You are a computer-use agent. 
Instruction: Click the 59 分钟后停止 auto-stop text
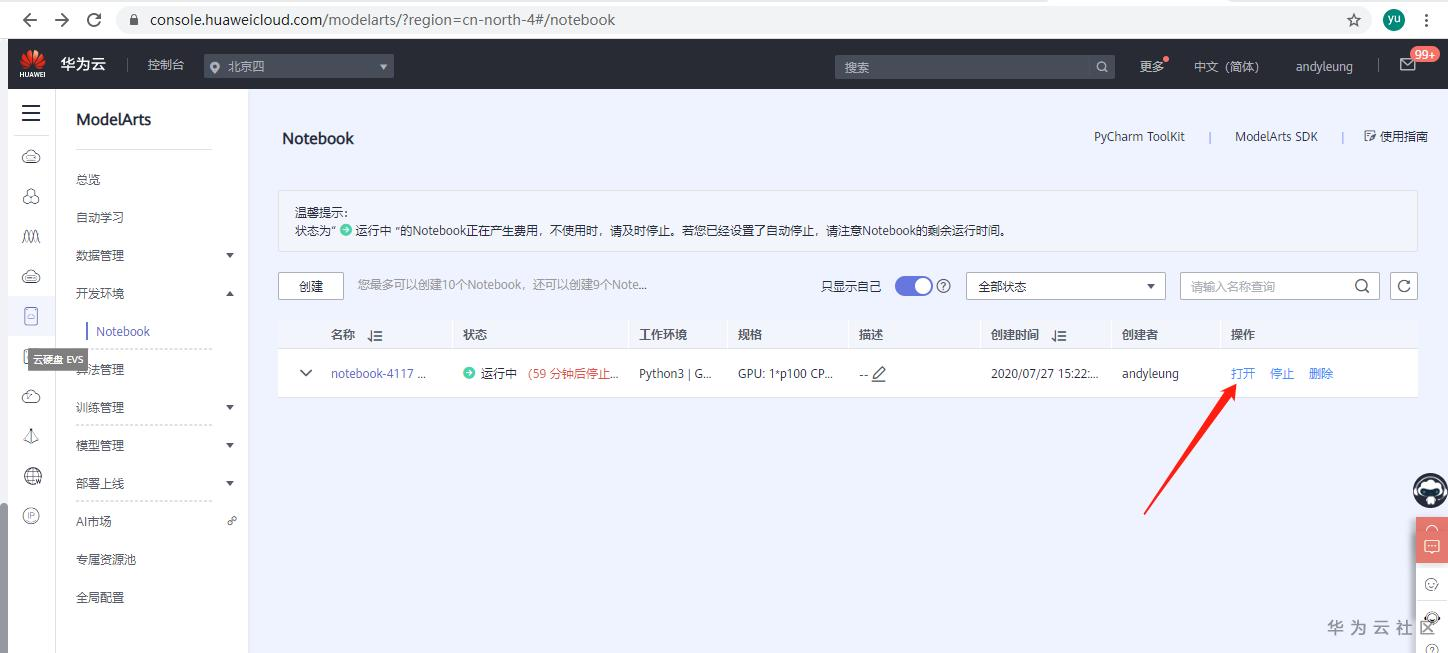tap(573, 373)
